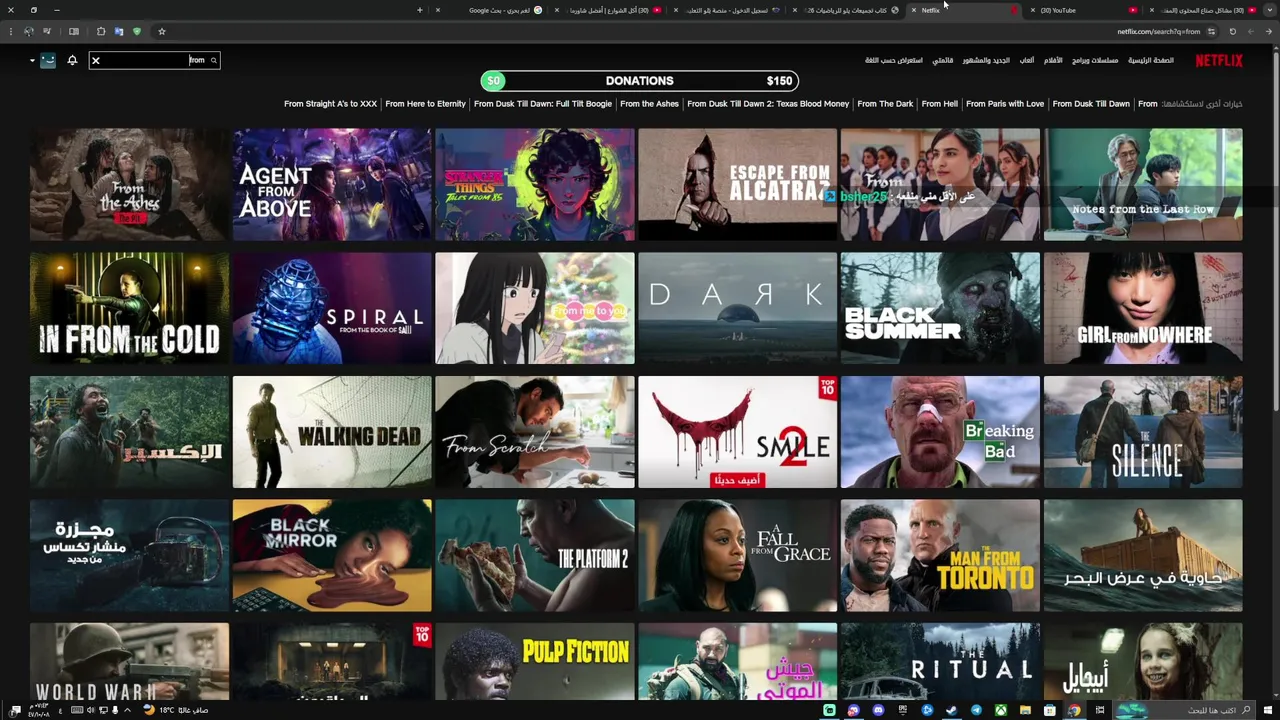Viewport: 1280px width, 720px height.
Task: Open the reading list sidebar icon
Action: coord(74,31)
